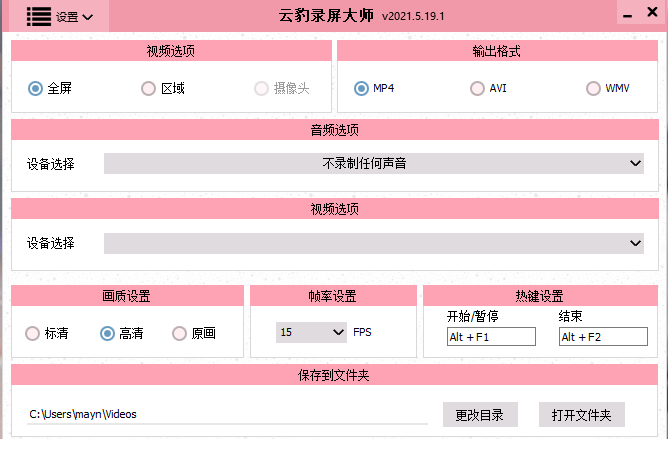Image resolution: width=668 pixels, height=456 pixels.
Task: Expand the empty video device dropdown
Action: (x=374, y=243)
